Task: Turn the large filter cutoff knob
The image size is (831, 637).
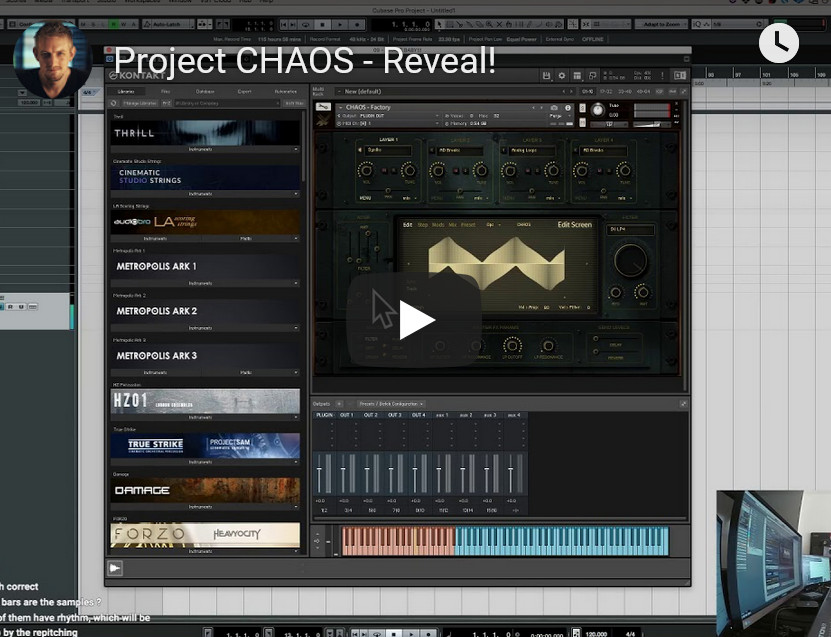Action: [x=630, y=260]
